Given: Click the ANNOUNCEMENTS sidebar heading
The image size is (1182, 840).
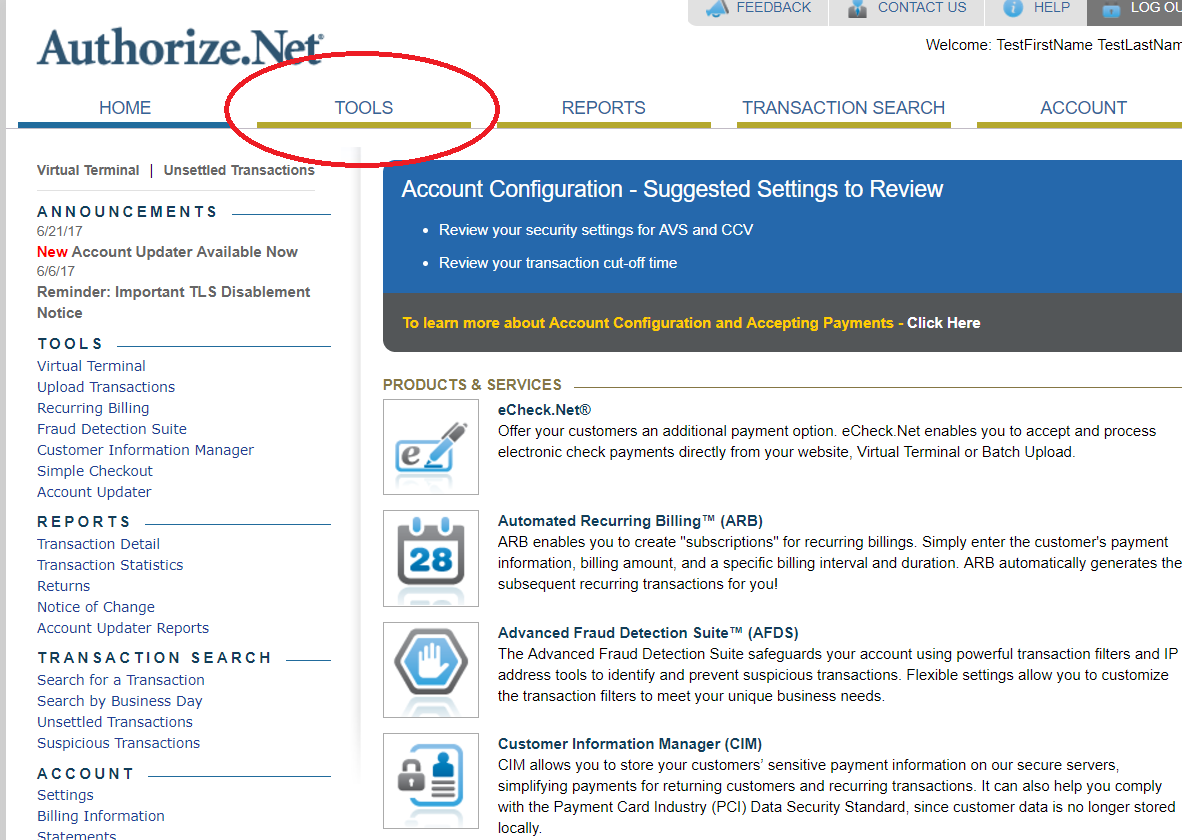Looking at the screenshot, I should pos(127,212).
